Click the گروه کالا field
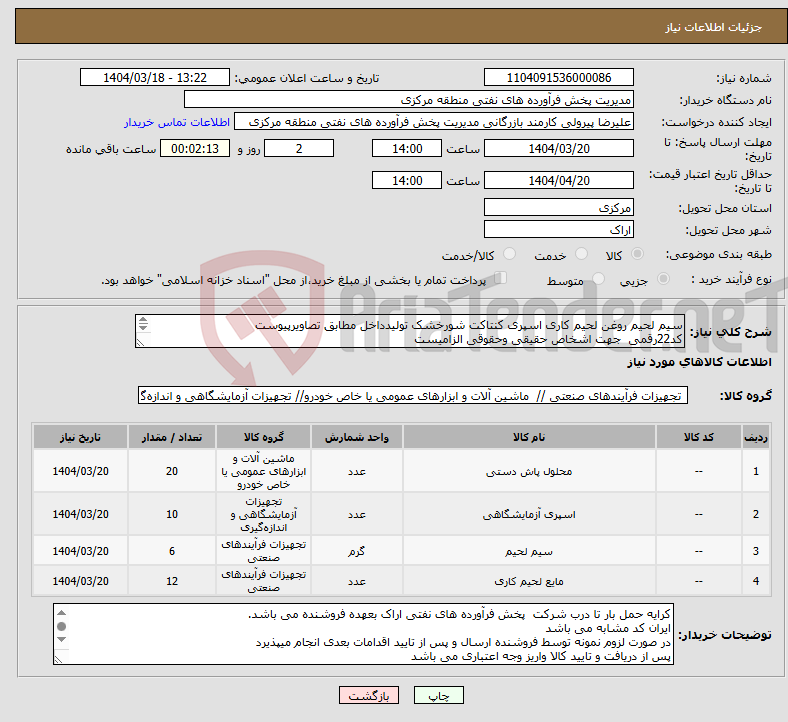This screenshot has height=722, width=788. point(413,395)
